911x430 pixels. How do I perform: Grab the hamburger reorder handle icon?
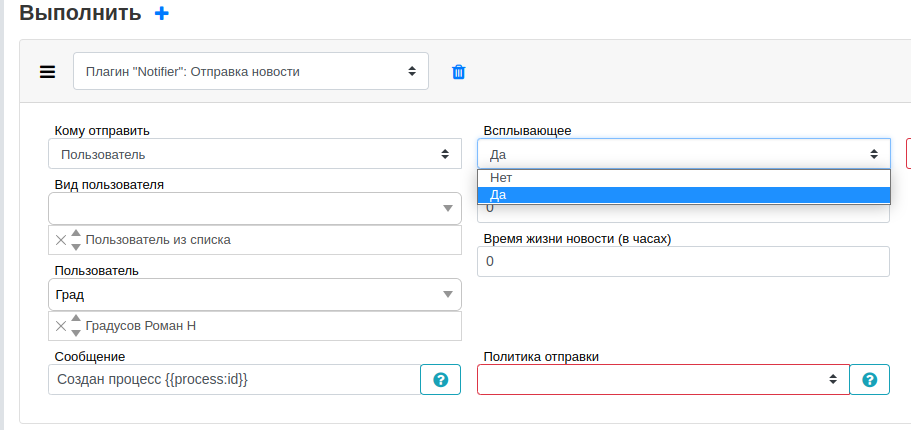(x=47, y=71)
